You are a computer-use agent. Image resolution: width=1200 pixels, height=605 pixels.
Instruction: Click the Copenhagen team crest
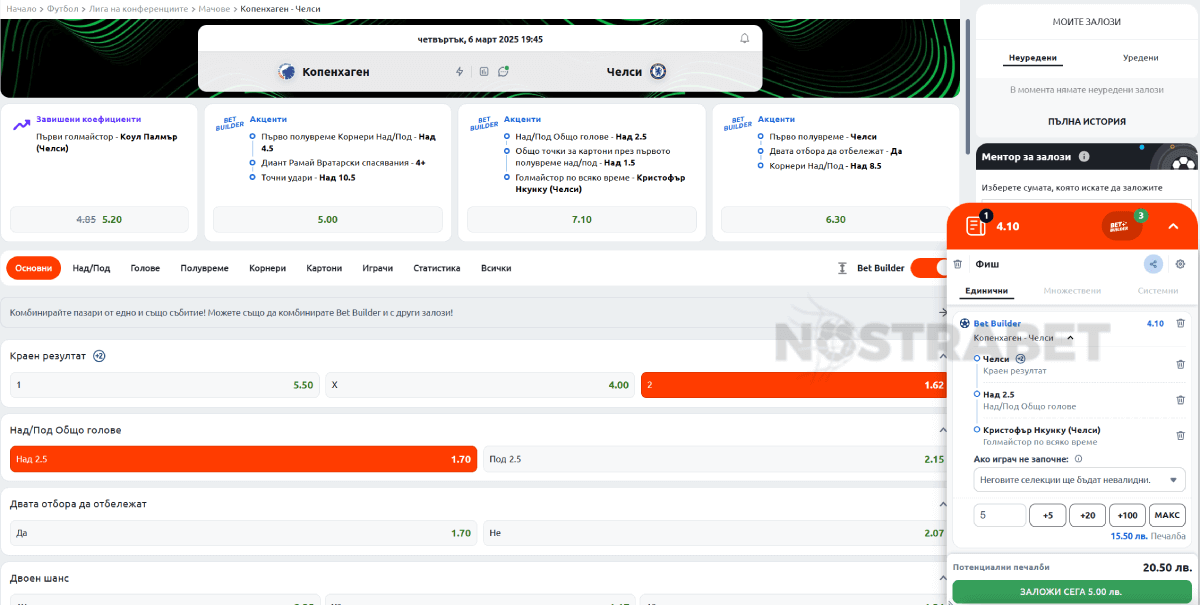(287, 72)
